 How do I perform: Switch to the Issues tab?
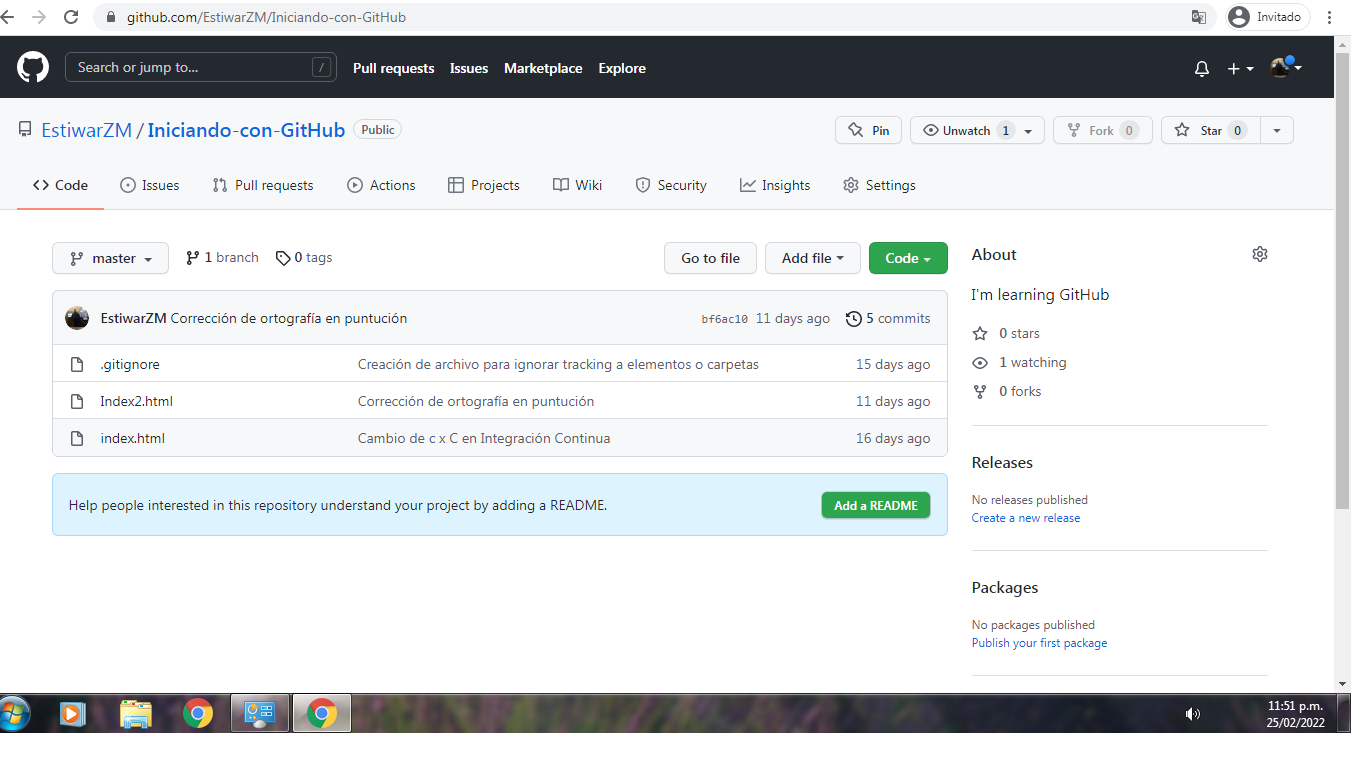[x=149, y=185]
